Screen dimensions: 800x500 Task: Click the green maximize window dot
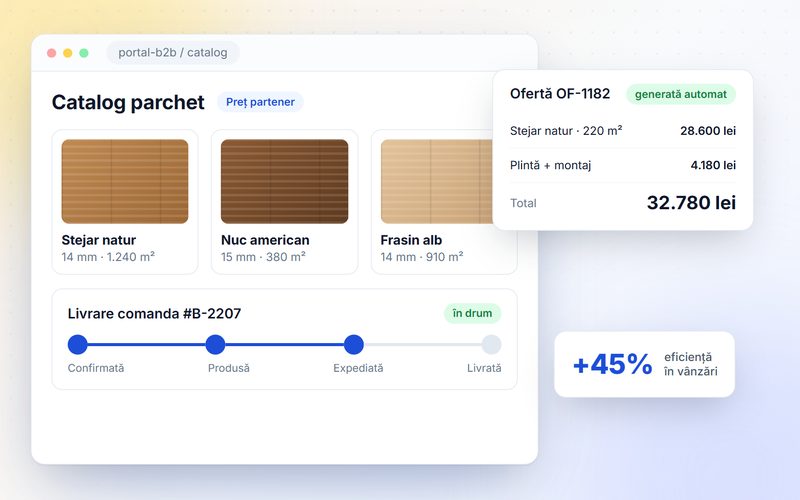coord(84,53)
